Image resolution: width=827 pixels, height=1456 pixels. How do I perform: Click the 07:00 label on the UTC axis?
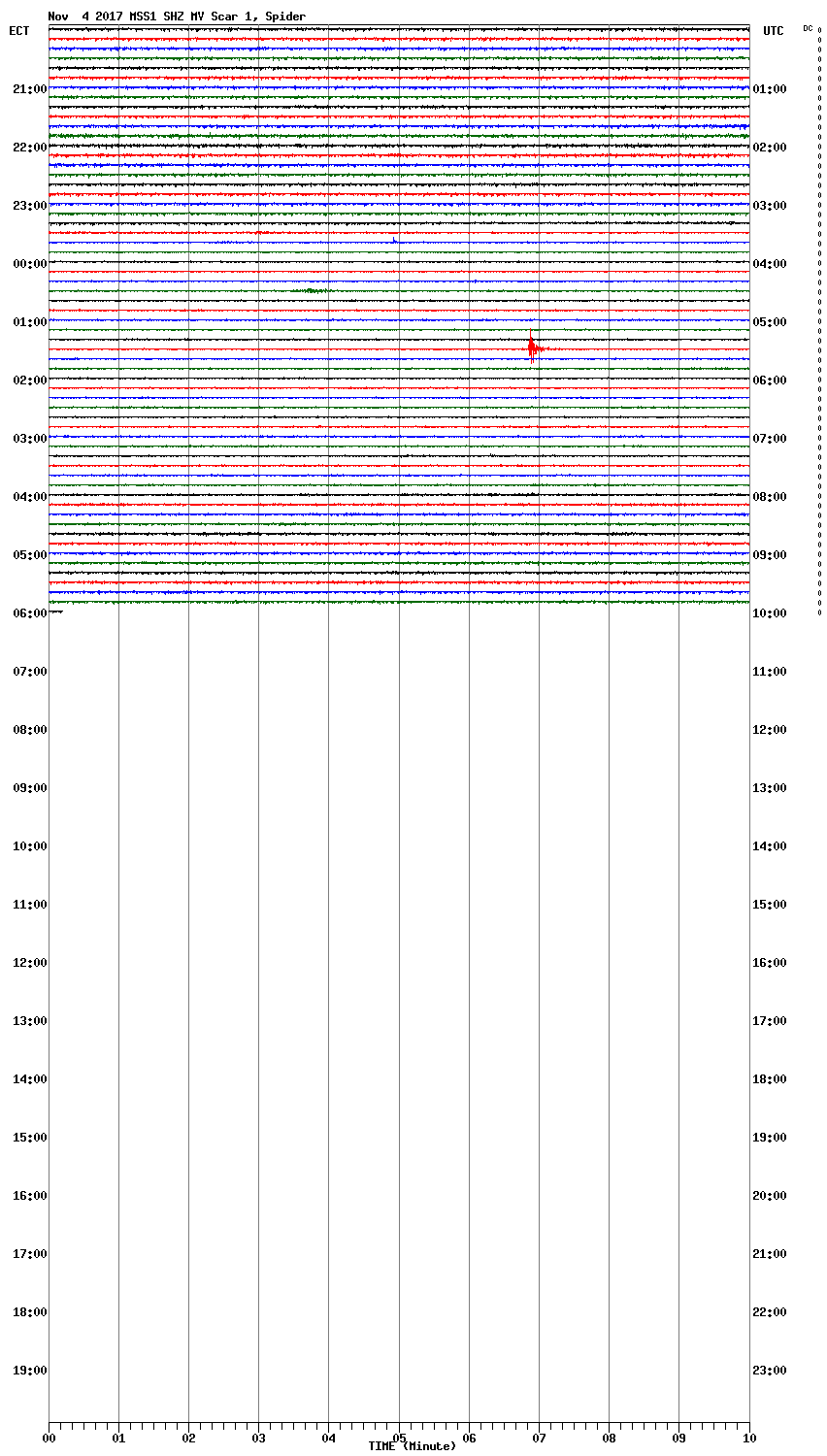coord(770,439)
